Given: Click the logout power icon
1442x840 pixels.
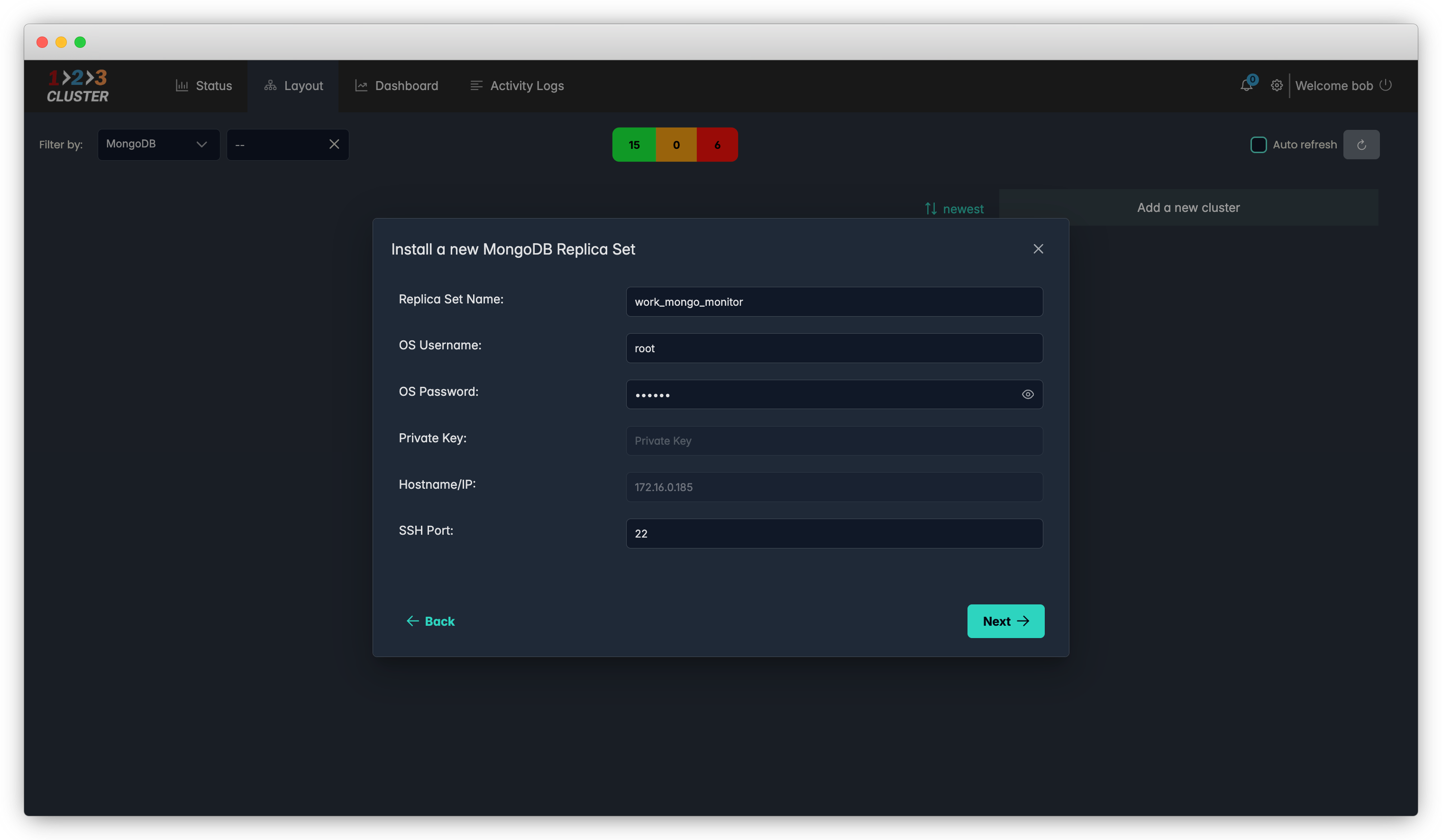Looking at the screenshot, I should pyautogui.click(x=1385, y=85).
